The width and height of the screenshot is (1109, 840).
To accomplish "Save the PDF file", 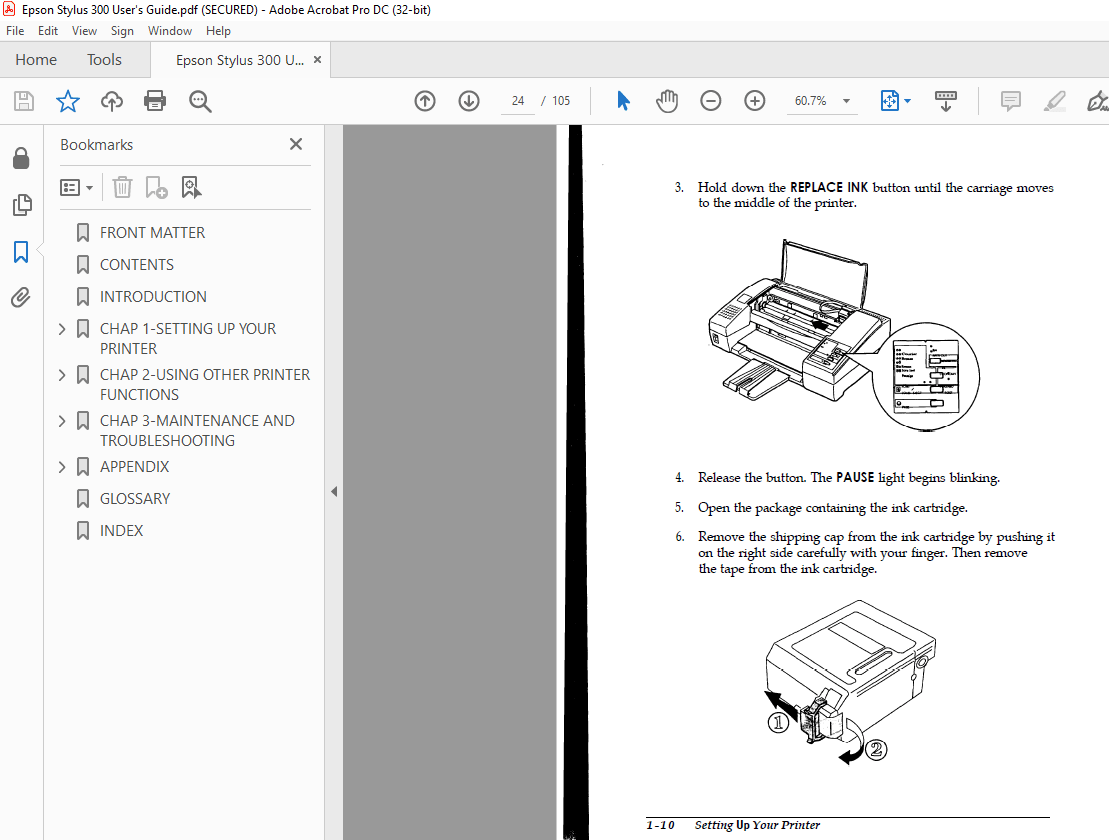I will 22,101.
